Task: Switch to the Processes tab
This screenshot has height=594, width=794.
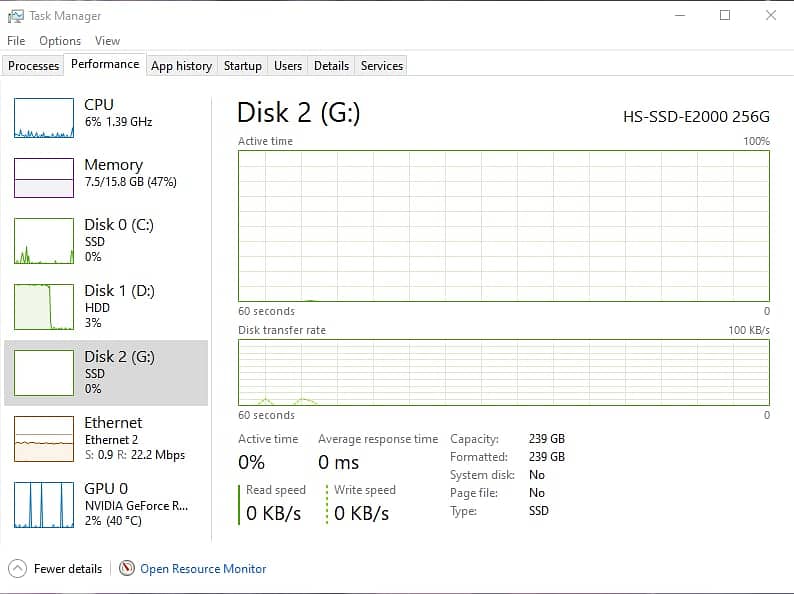Action: [x=33, y=66]
